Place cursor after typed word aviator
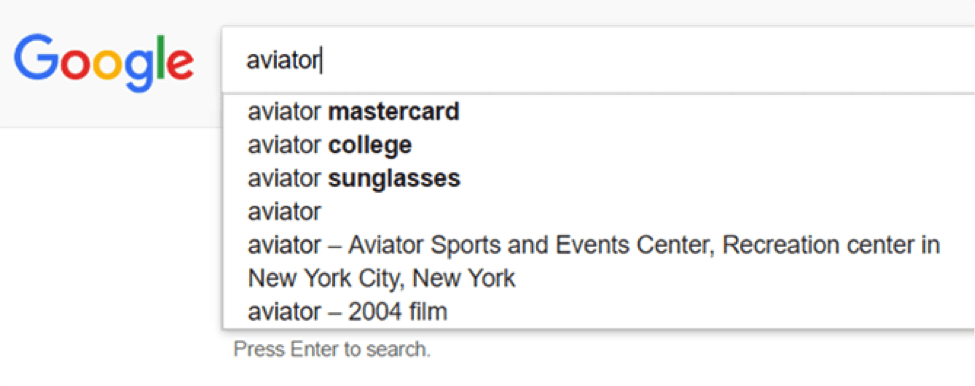The height and width of the screenshot is (386, 975). click(x=320, y=61)
